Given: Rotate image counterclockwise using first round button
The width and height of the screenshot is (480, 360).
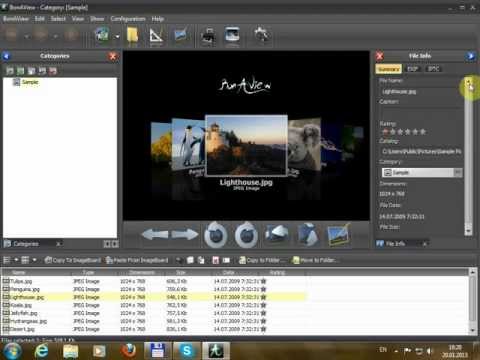Looking at the screenshot, I should (x=216, y=235).
